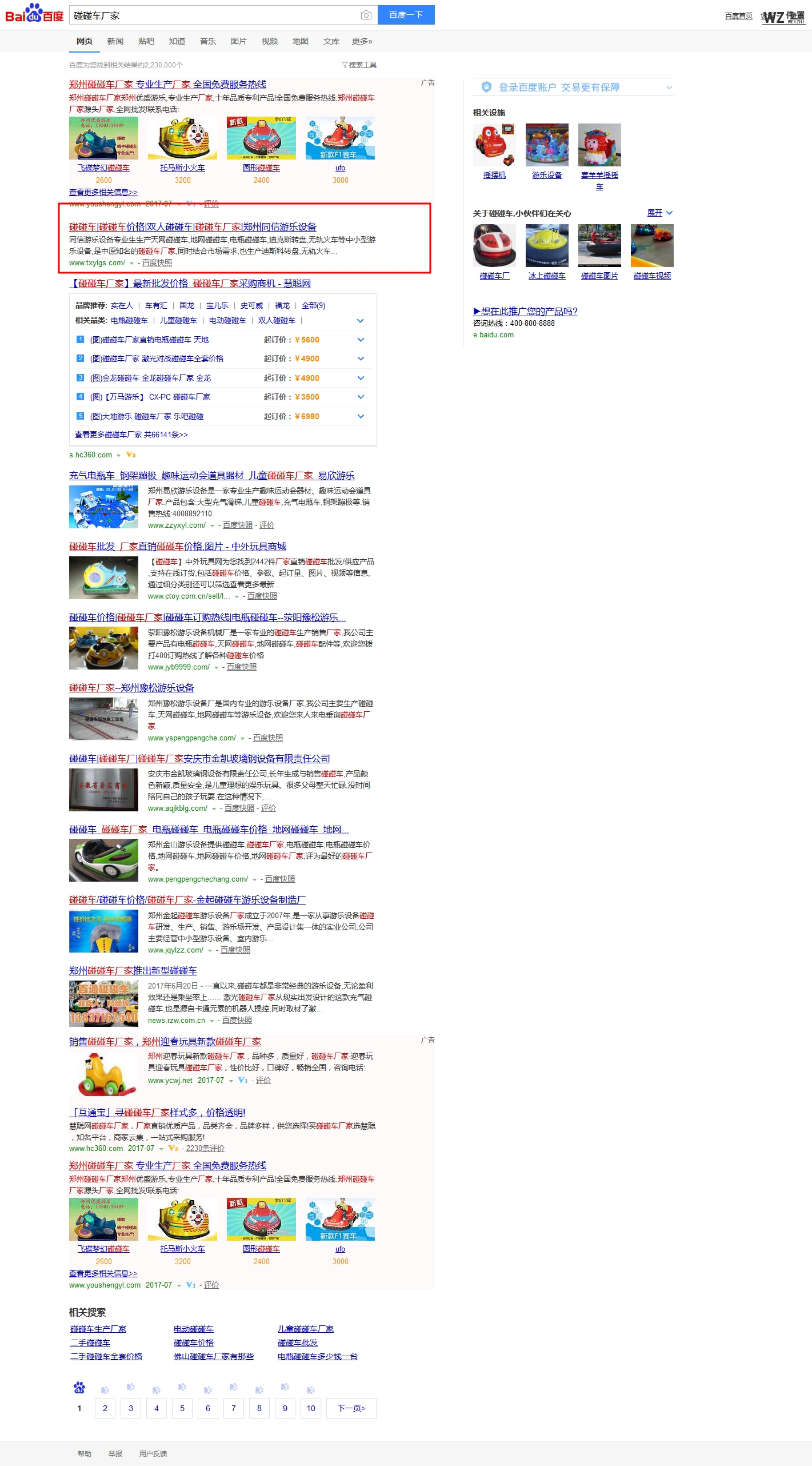The width and height of the screenshot is (812, 1466).
Task: Switch to the 图片 tab
Action: point(239,41)
